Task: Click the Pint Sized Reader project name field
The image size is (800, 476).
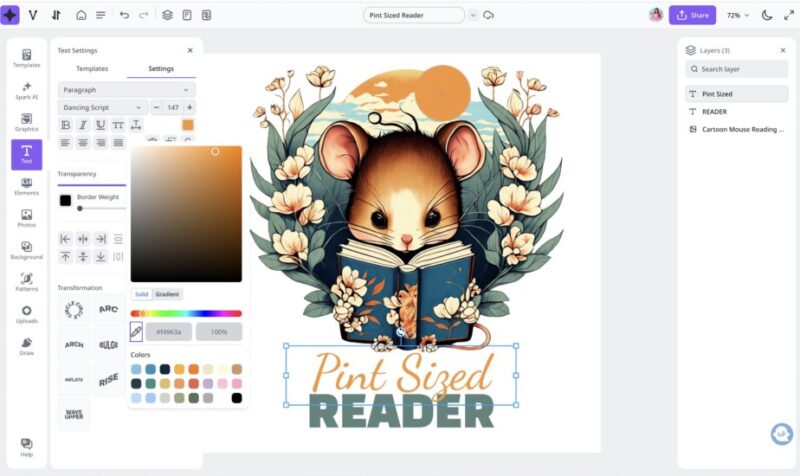Action: (x=414, y=15)
